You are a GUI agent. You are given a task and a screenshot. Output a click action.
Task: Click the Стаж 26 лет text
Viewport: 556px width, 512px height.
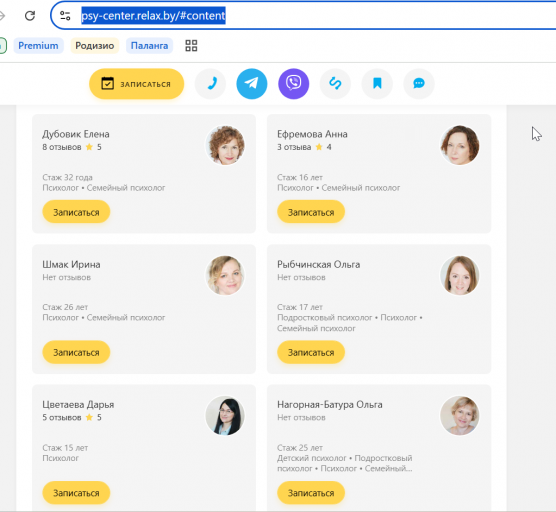click(x=65, y=307)
